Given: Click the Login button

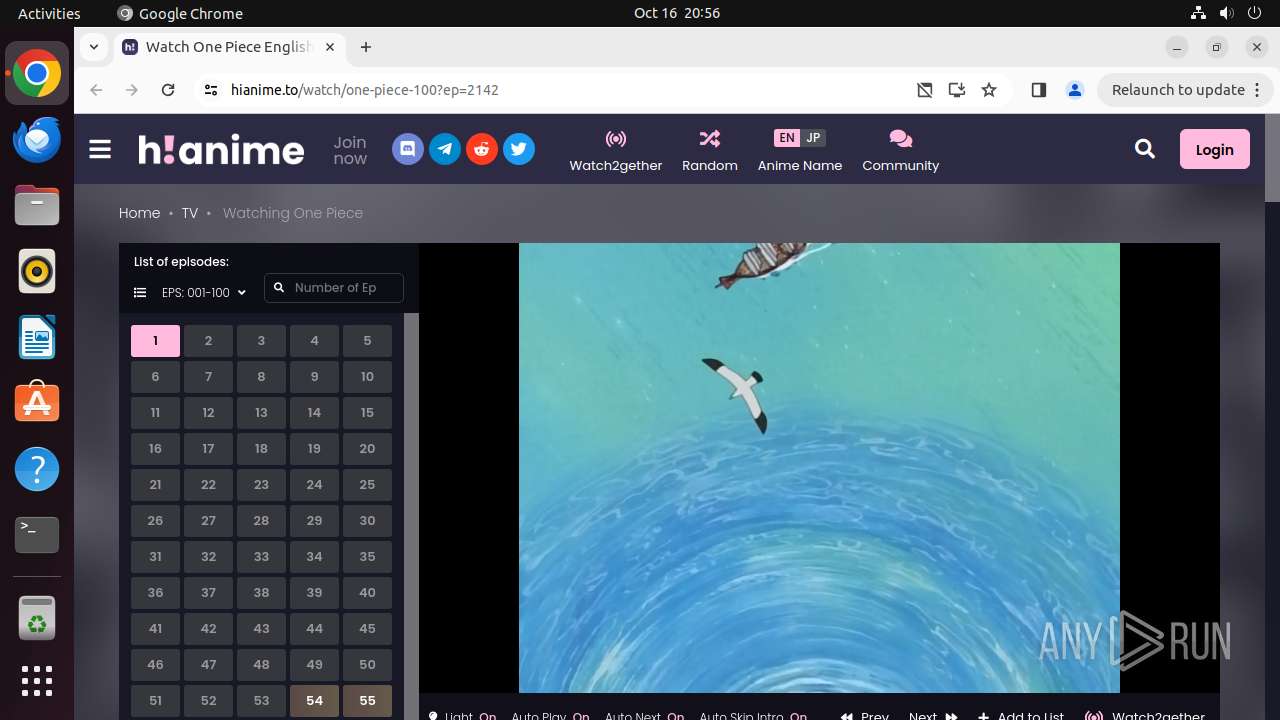Looking at the screenshot, I should [x=1215, y=149].
